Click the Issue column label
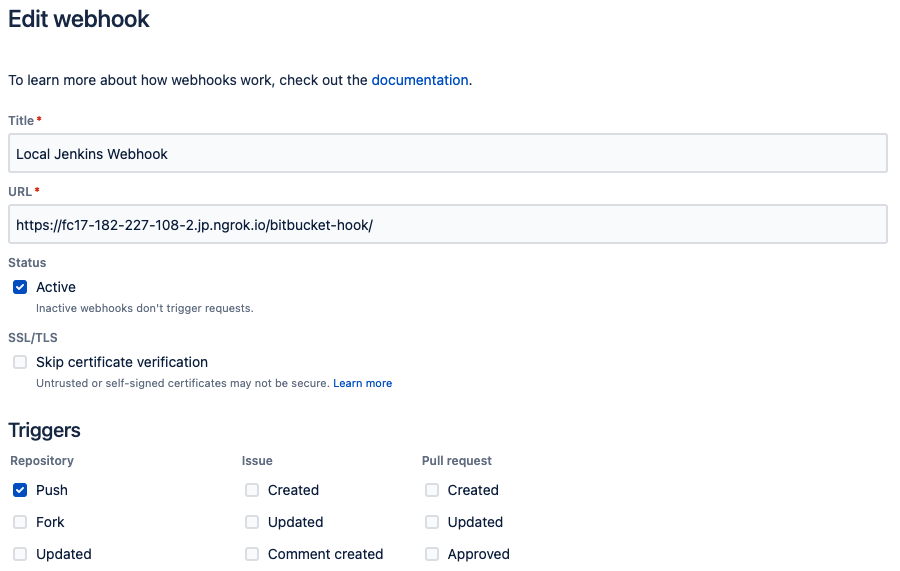900x571 pixels. pos(257,461)
